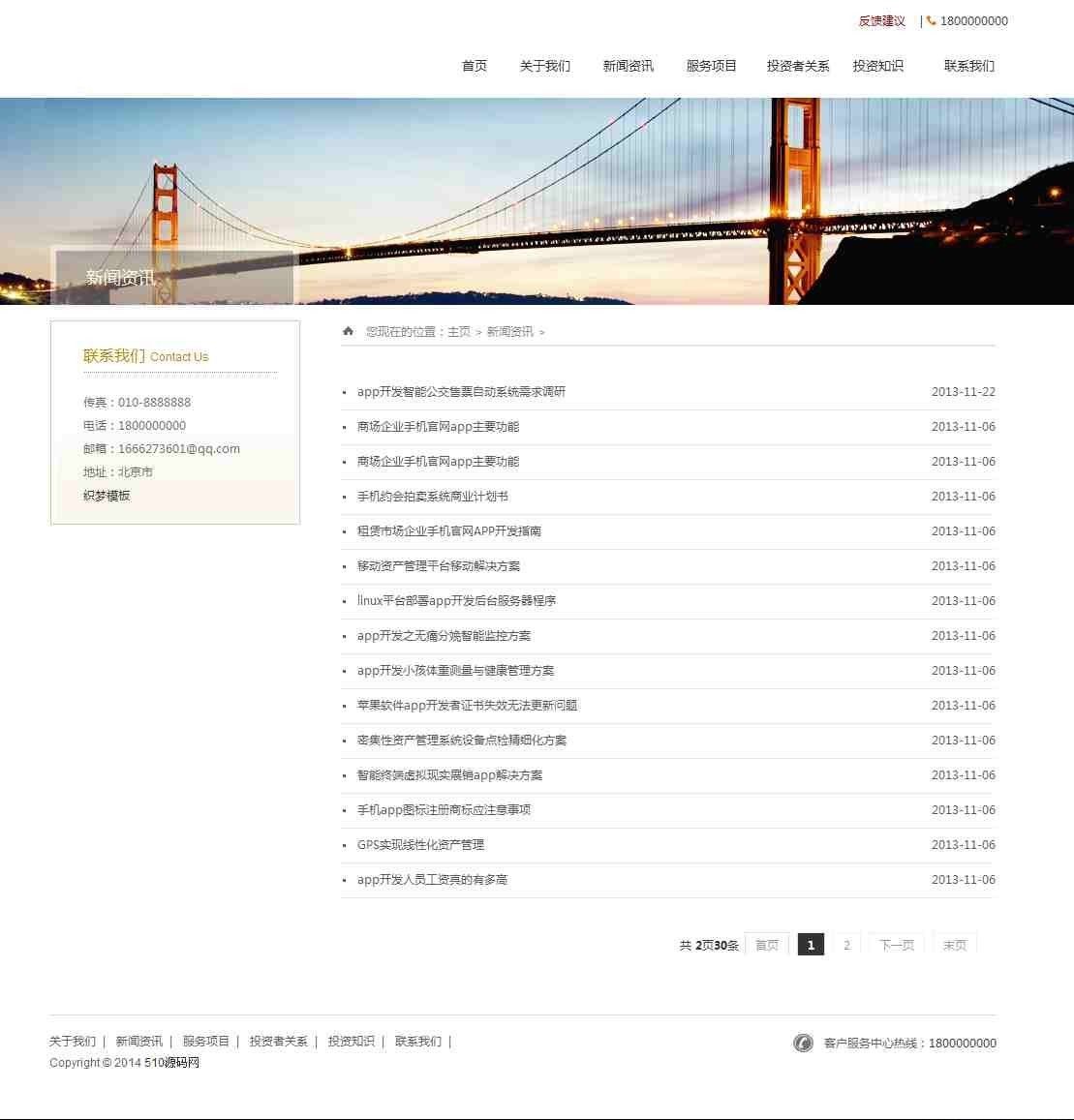
Task: Select 投资知识 in top navigation
Action: (878, 66)
